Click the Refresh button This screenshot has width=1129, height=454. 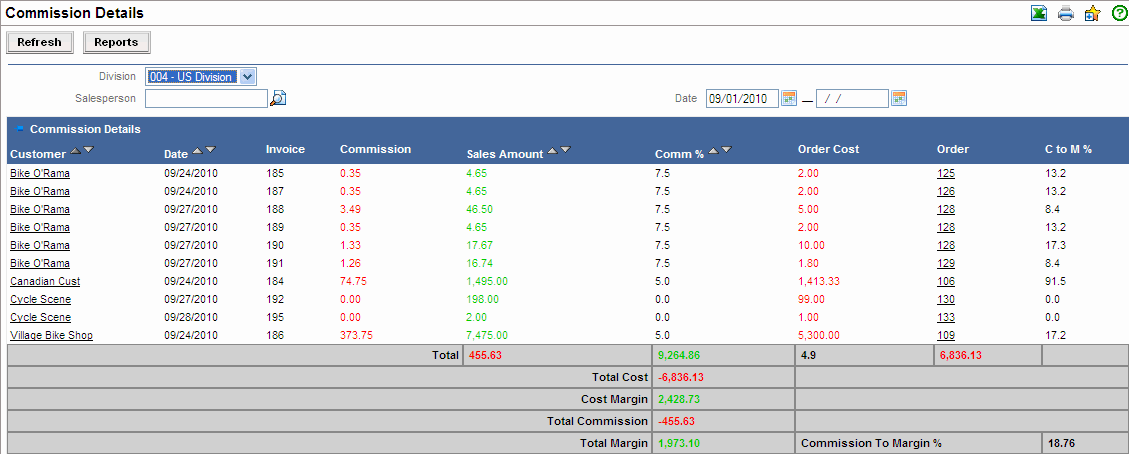[39, 42]
